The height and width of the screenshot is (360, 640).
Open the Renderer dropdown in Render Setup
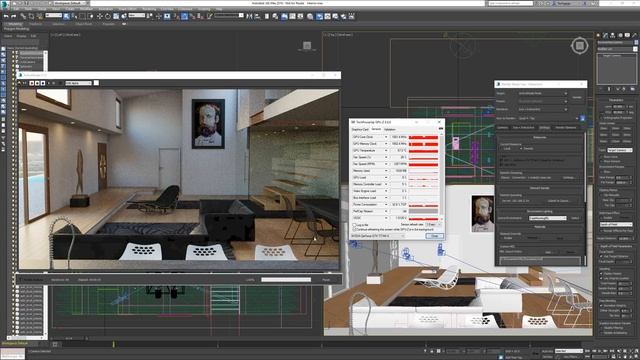pos(543,109)
